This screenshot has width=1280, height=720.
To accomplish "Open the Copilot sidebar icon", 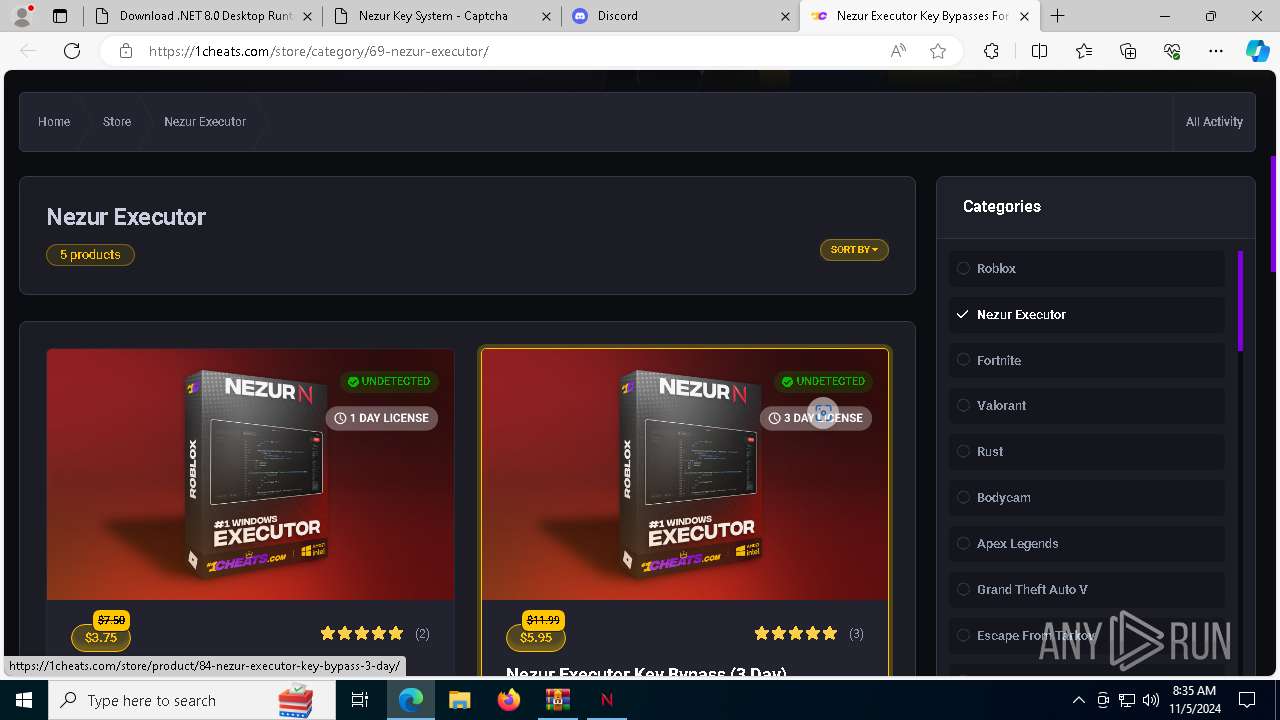I will tap(1258, 51).
